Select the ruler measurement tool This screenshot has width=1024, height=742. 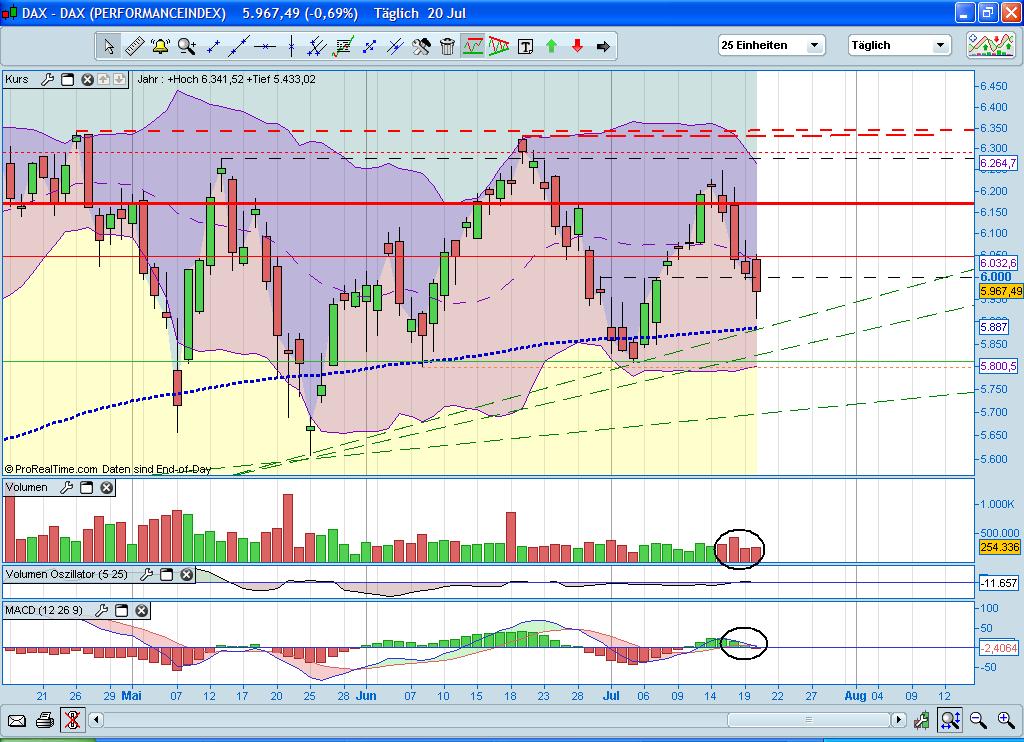click(135, 46)
